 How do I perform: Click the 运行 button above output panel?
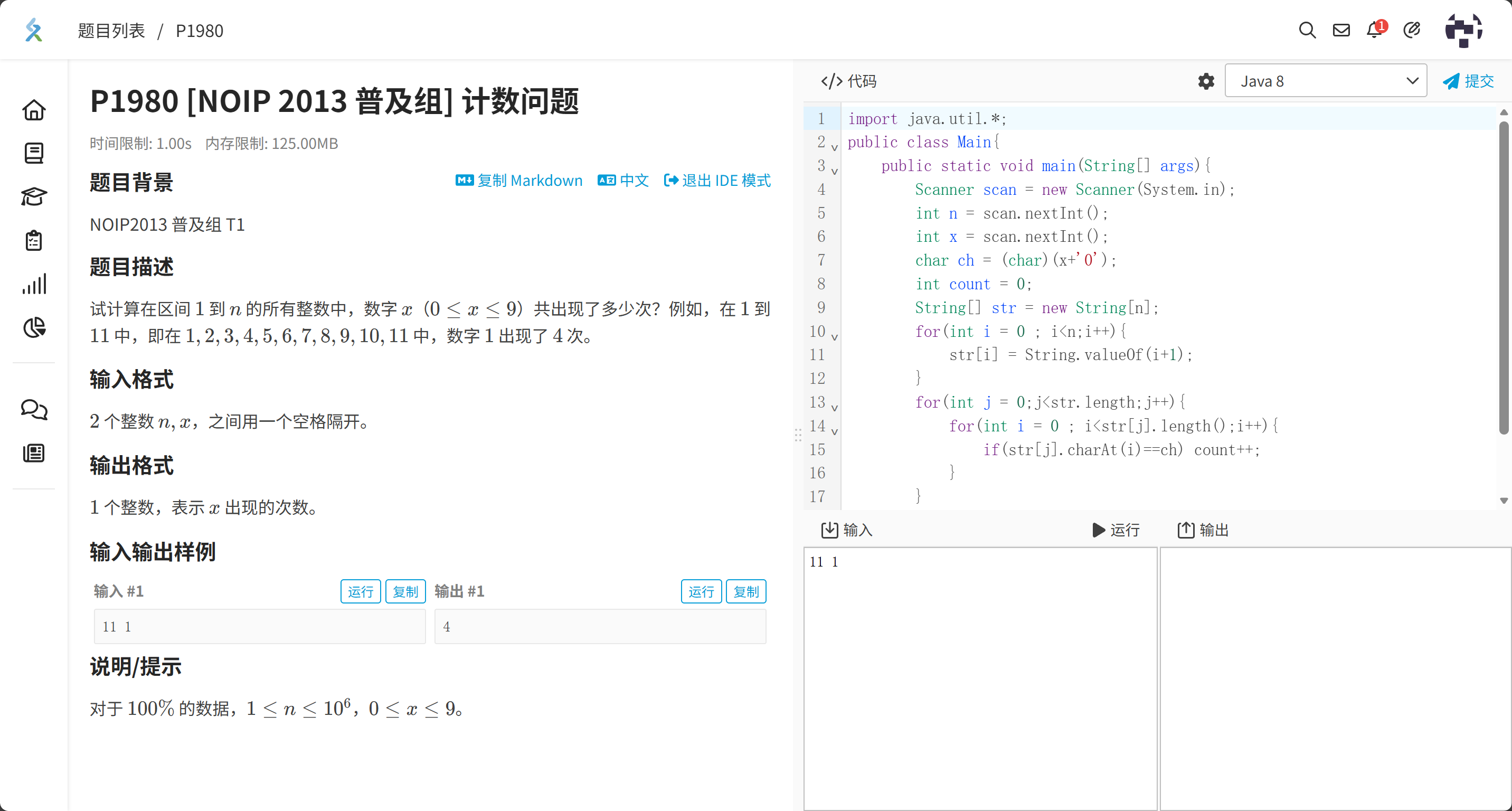(1115, 530)
